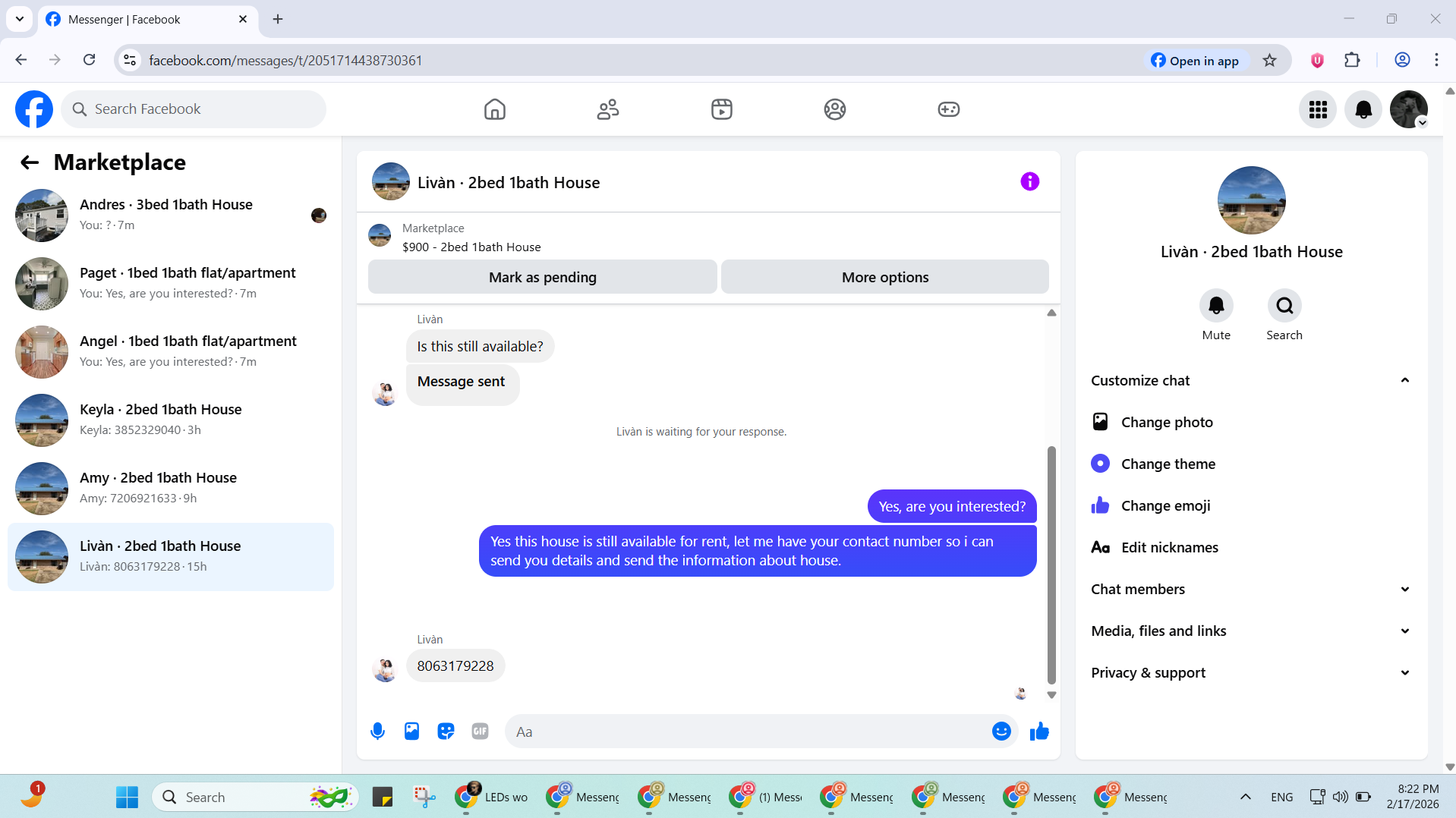Open Livàn's house photo in right panel
The image size is (1456, 818).
point(1251,200)
